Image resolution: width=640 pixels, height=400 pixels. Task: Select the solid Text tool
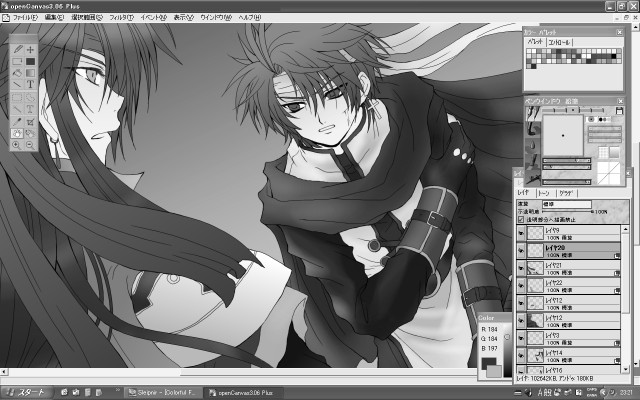point(30,84)
